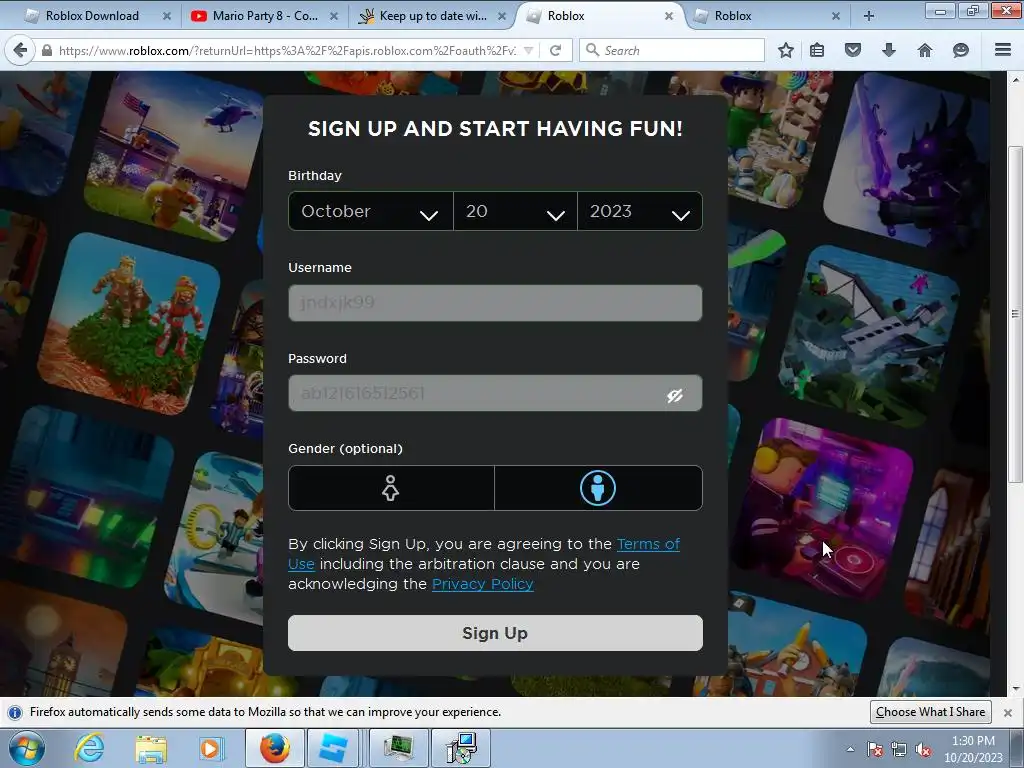Close the active Roblox tab
This screenshot has width=1024, height=768.
(669, 16)
